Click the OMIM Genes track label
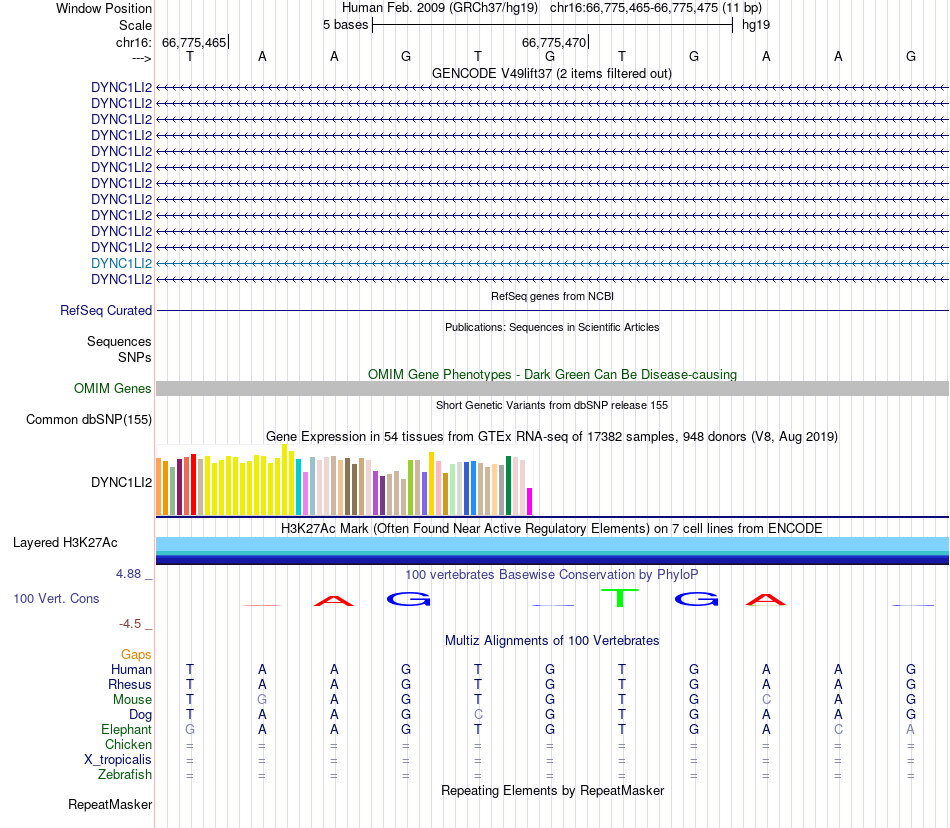This screenshot has width=950, height=828. point(112,388)
